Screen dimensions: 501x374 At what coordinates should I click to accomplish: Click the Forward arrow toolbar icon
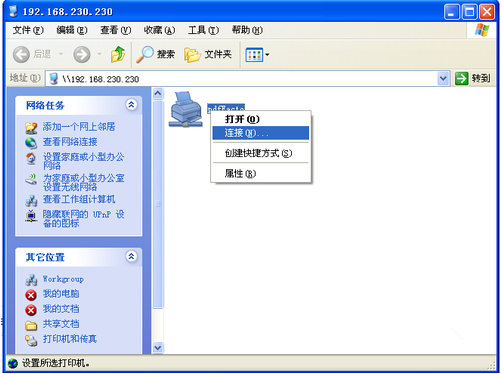point(82,54)
